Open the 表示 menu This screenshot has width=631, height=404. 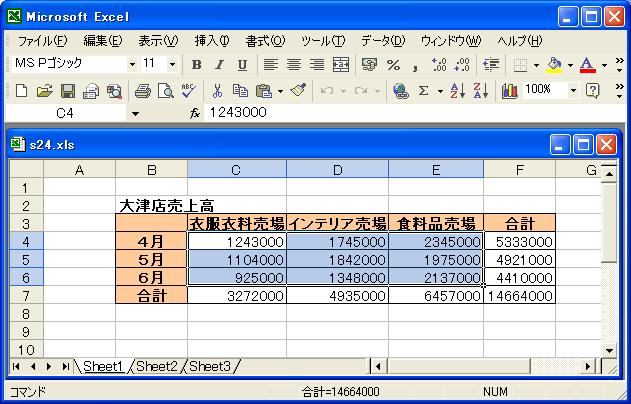coord(158,41)
